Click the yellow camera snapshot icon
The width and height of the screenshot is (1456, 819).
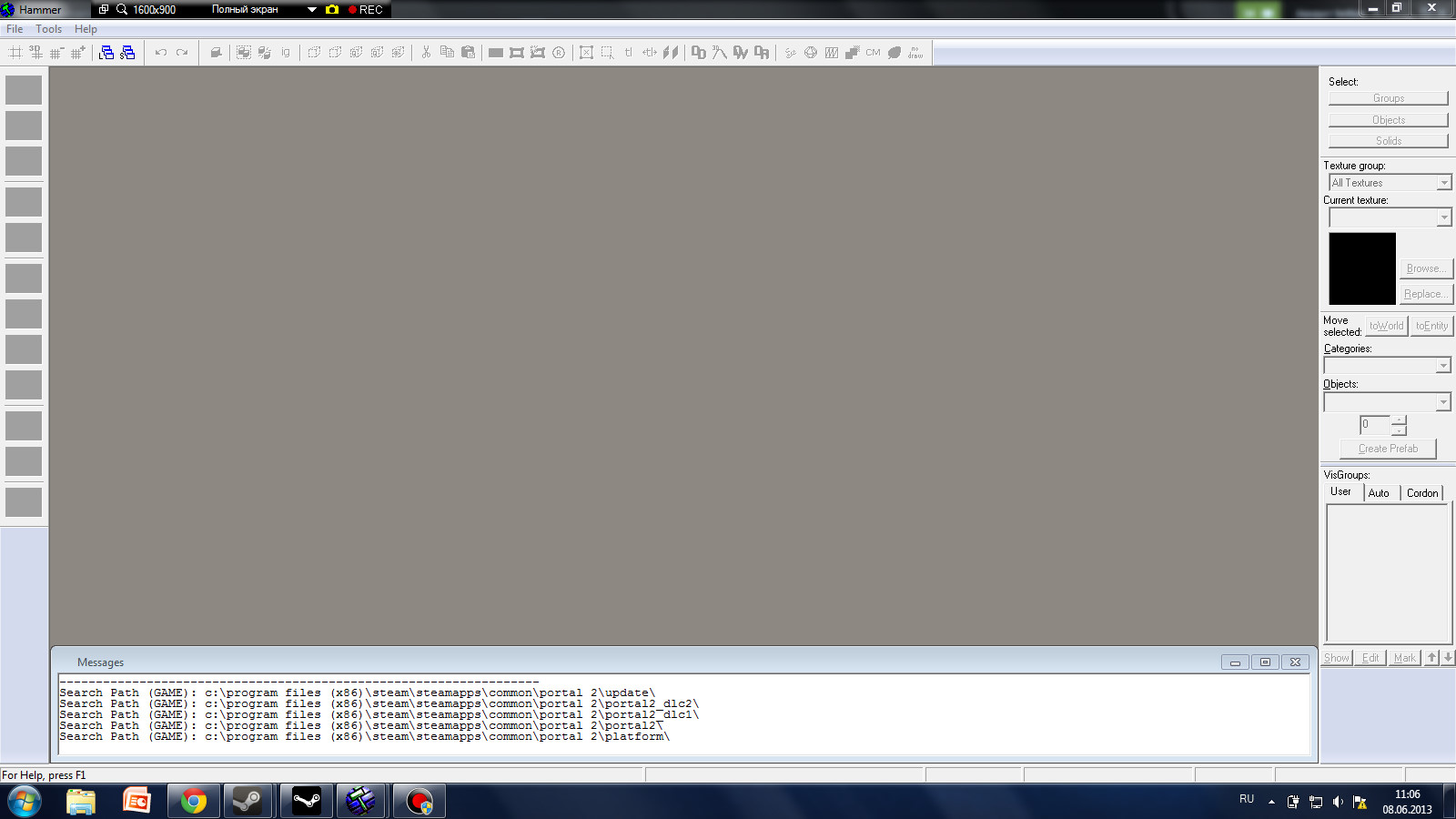tap(332, 10)
